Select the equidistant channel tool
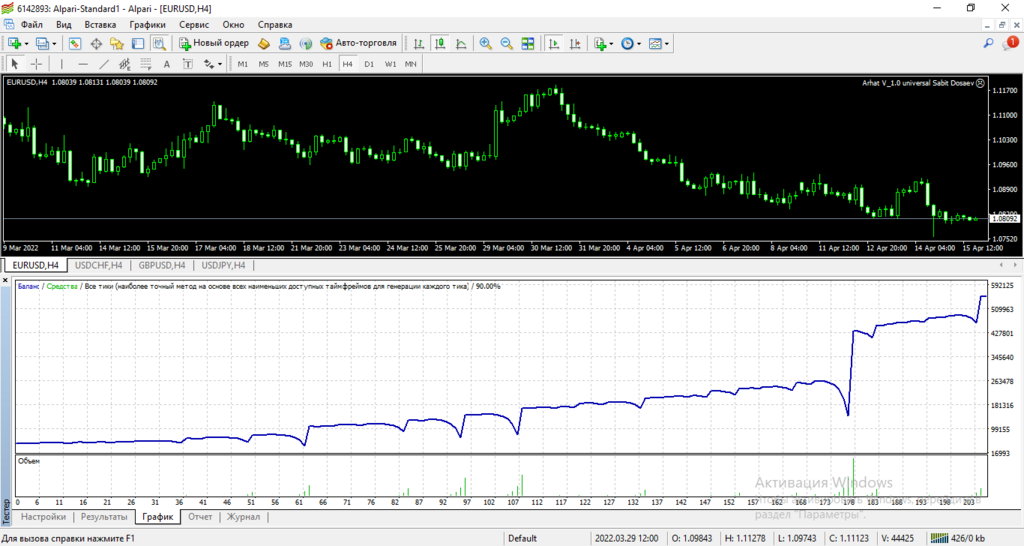The height and width of the screenshot is (546, 1024). click(125, 64)
